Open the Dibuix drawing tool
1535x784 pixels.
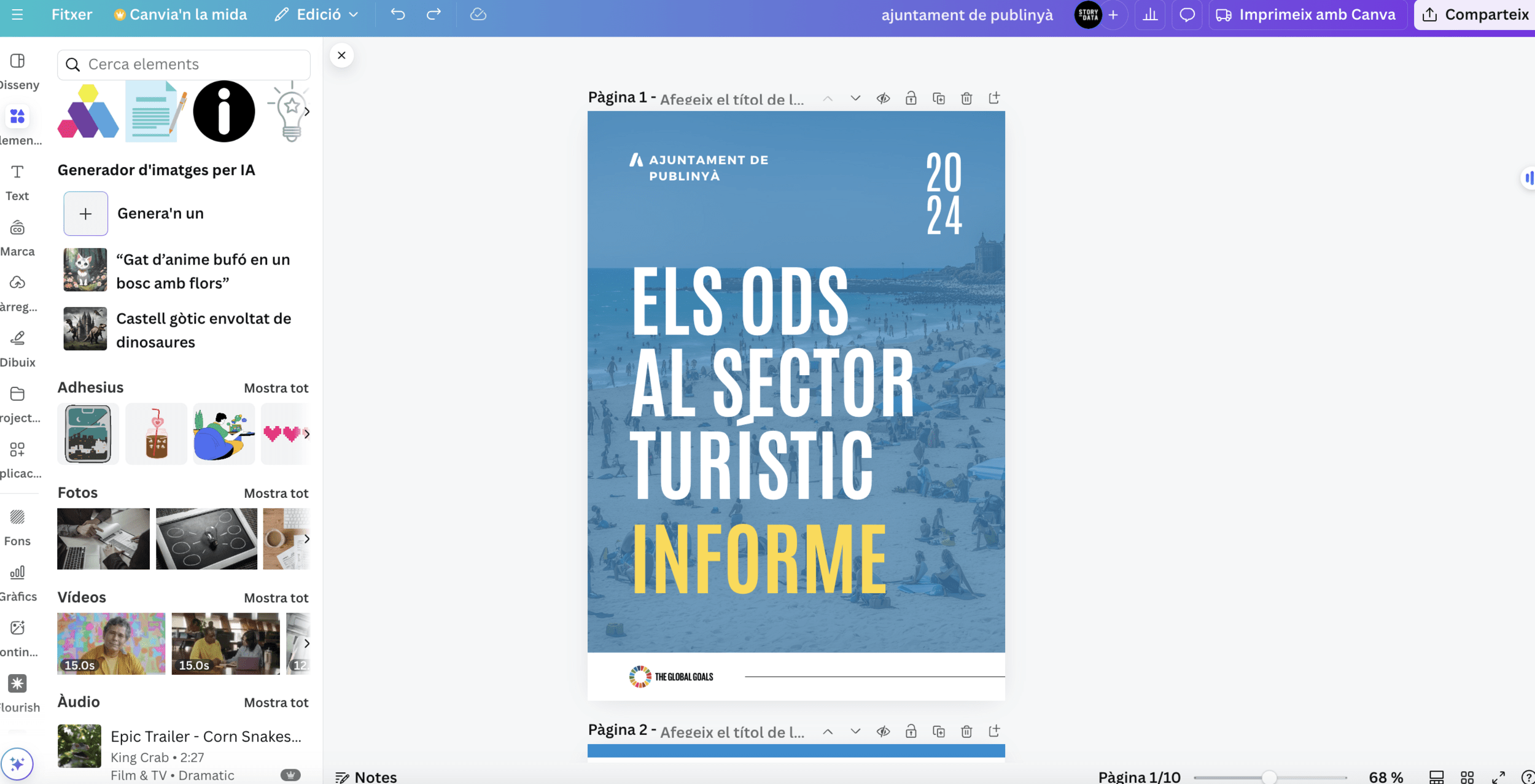click(x=17, y=348)
